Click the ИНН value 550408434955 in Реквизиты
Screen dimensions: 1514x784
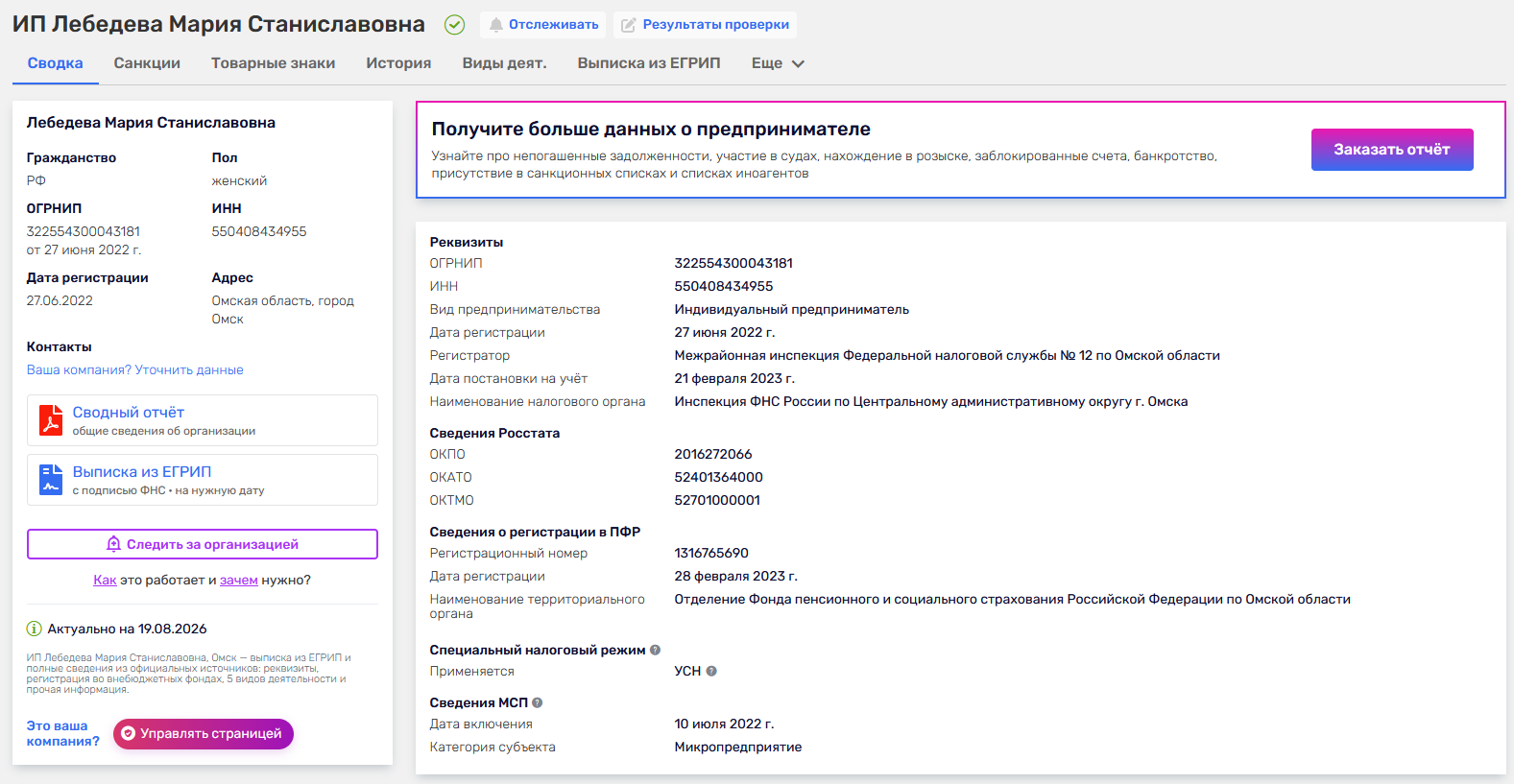pos(724,287)
